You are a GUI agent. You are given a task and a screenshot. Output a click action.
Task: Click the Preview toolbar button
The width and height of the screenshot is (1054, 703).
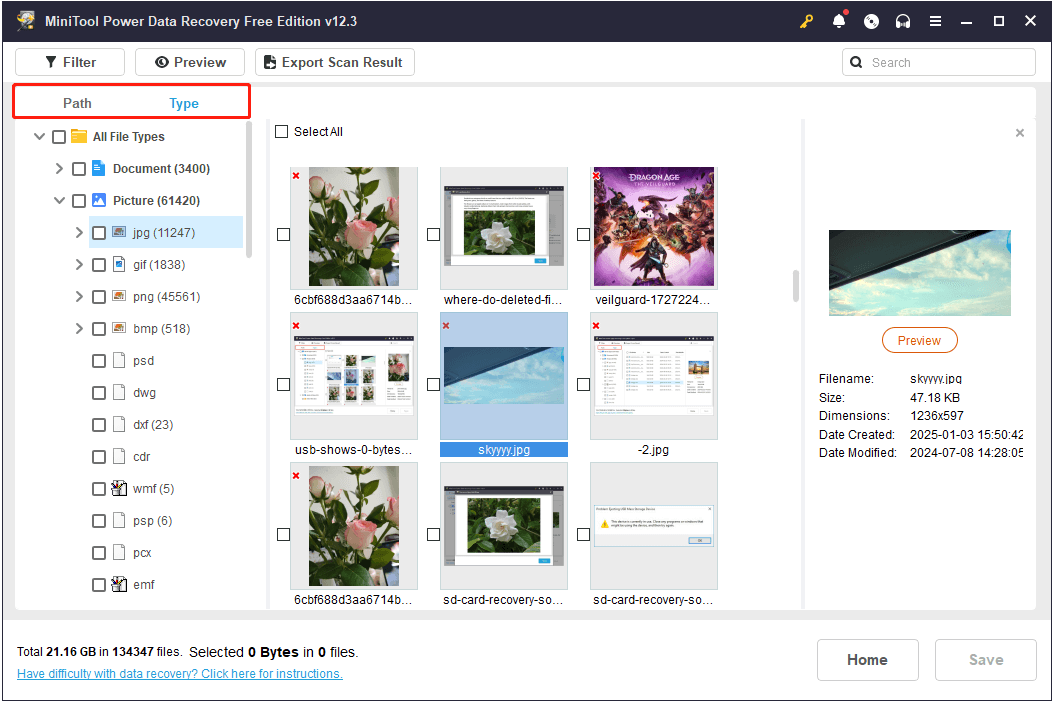coord(190,63)
